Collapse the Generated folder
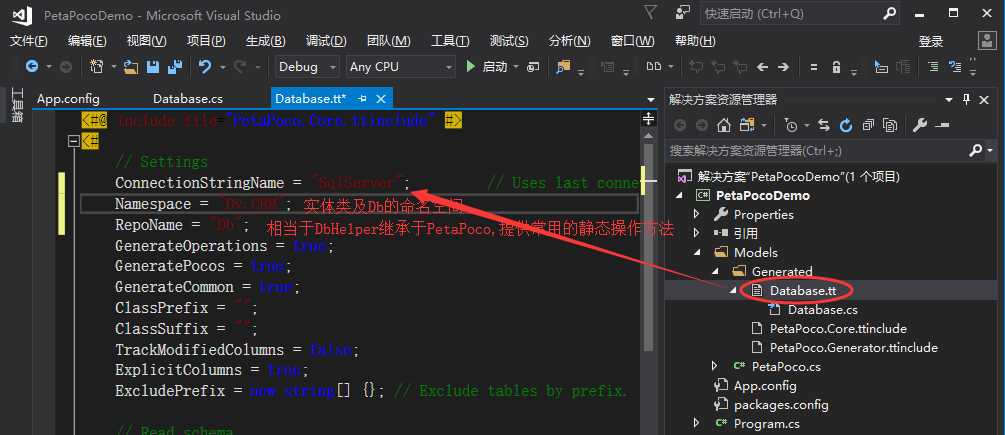1005x435 pixels. pyautogui.click(x=715, y=272)
